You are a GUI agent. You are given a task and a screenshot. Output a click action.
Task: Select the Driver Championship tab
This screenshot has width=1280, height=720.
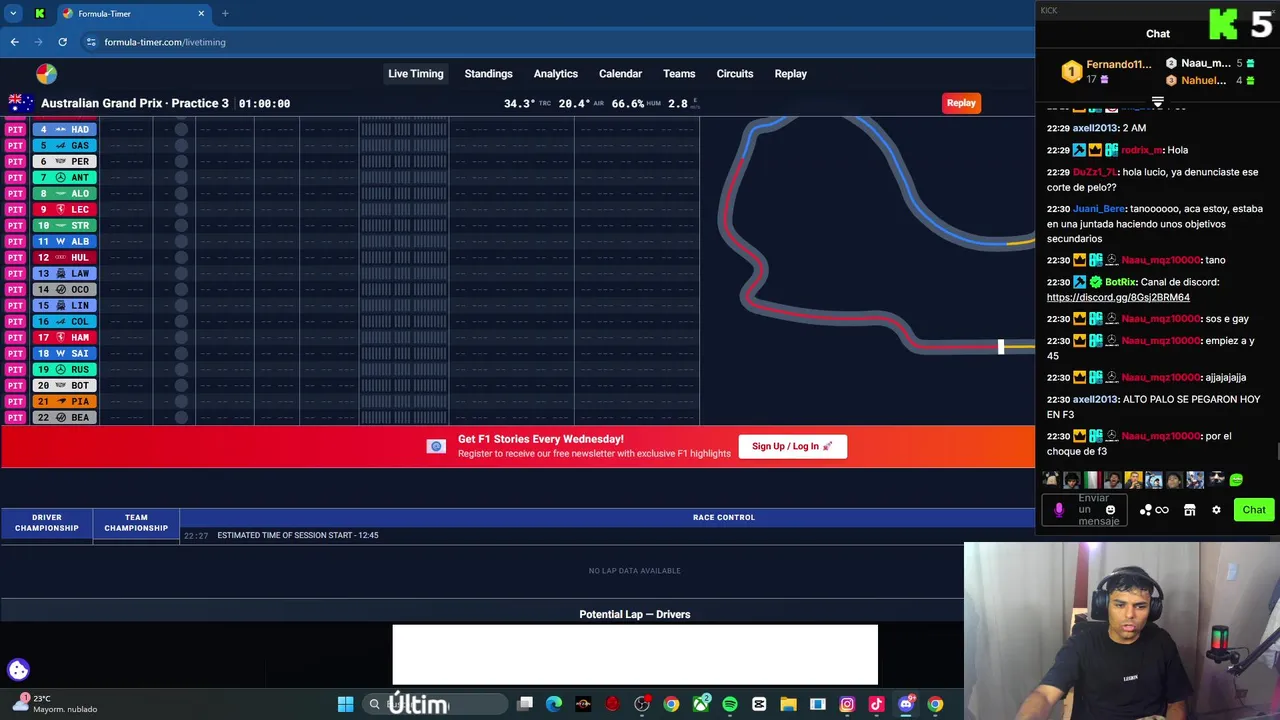(x=46, y=523)
